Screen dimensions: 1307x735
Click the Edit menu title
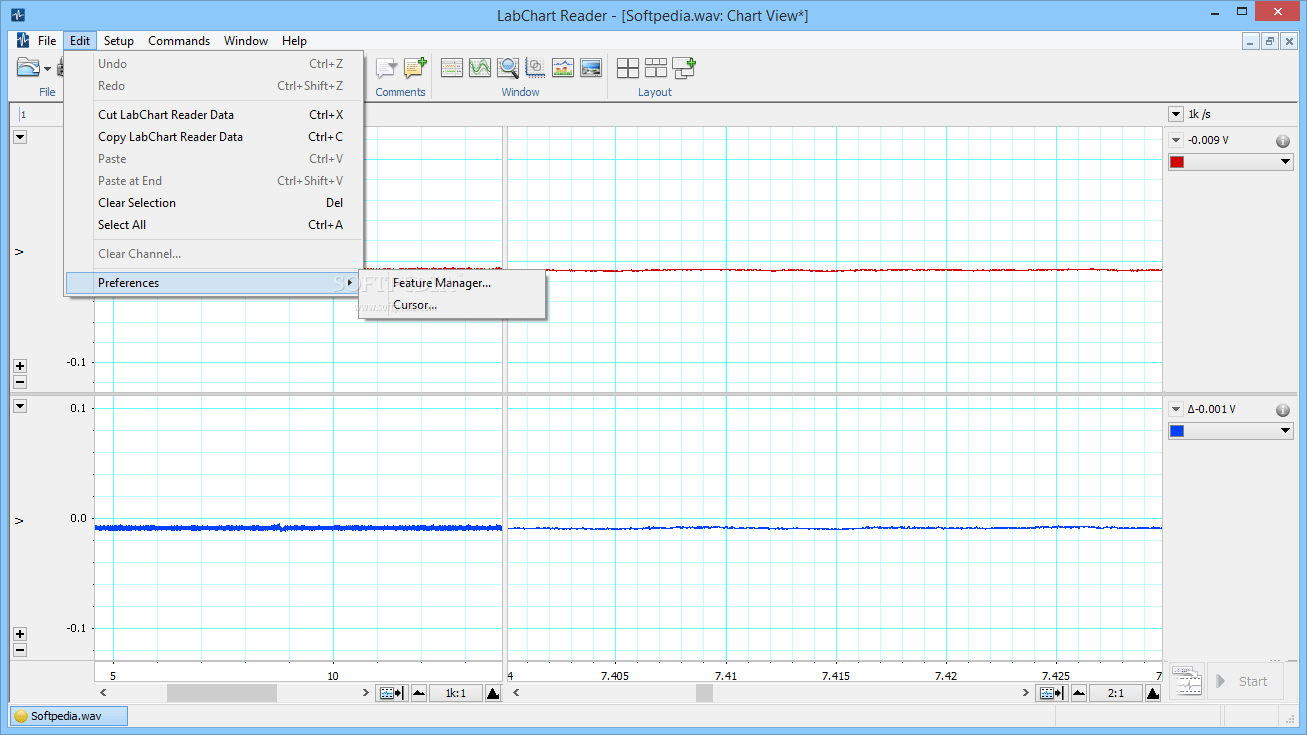(80, 41)
